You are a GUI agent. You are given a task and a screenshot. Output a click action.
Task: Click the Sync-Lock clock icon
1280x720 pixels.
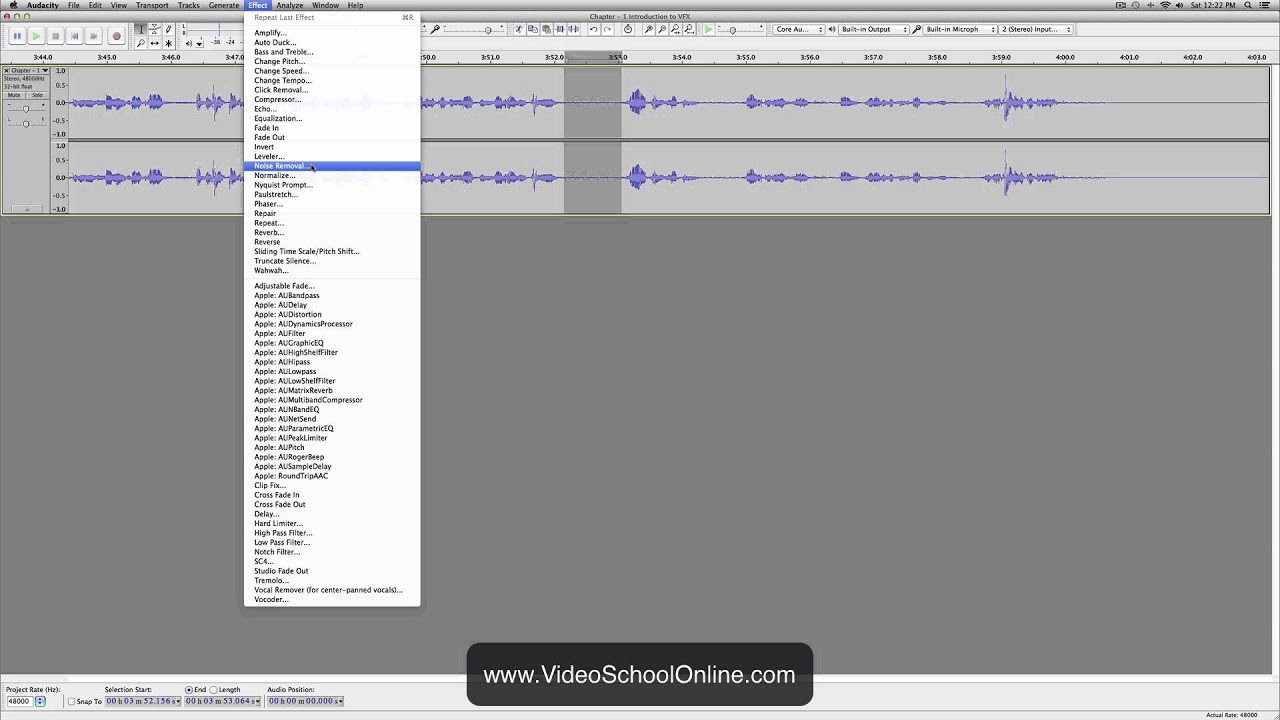[628, 29]
